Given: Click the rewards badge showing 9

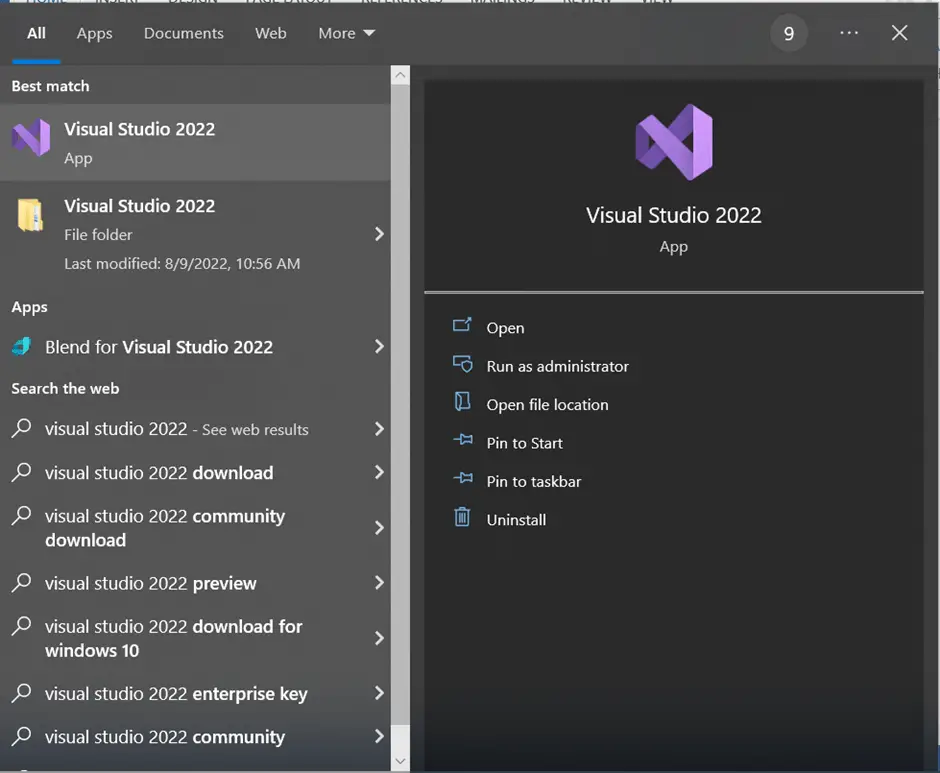Looking at the screenshot, I should (789, 33).
